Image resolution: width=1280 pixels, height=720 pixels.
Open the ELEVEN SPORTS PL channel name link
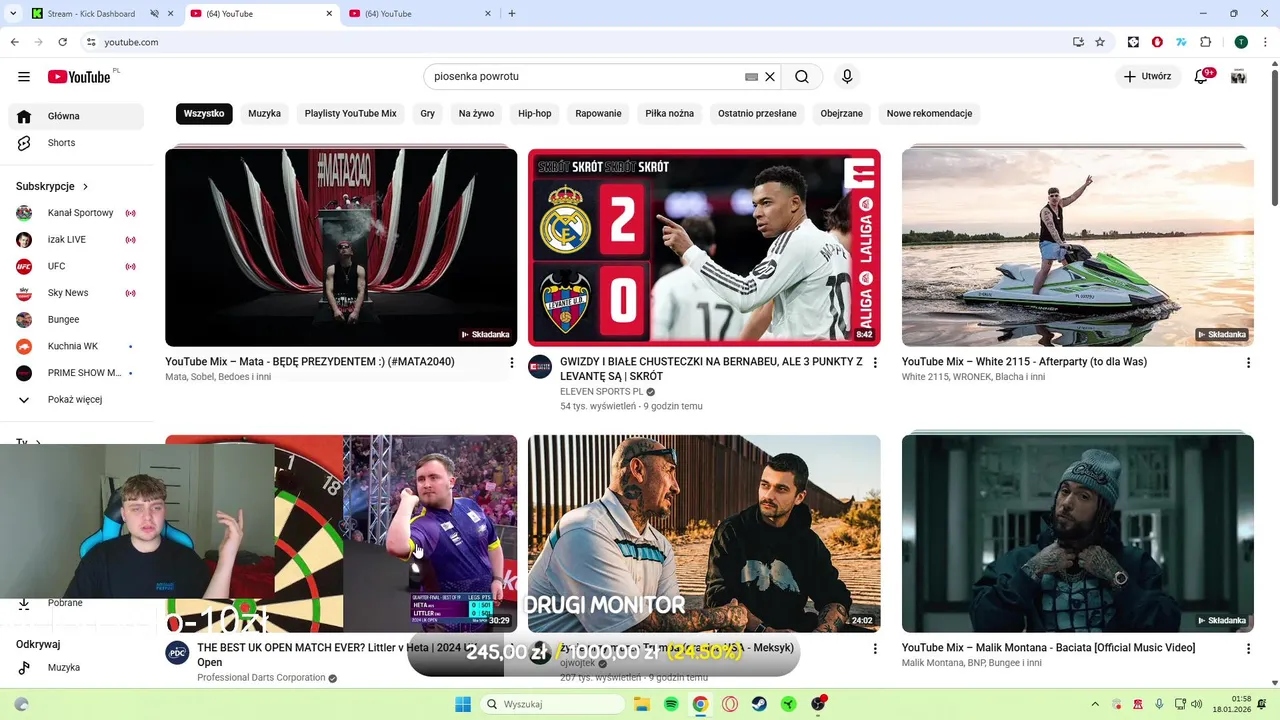[602, 392]
